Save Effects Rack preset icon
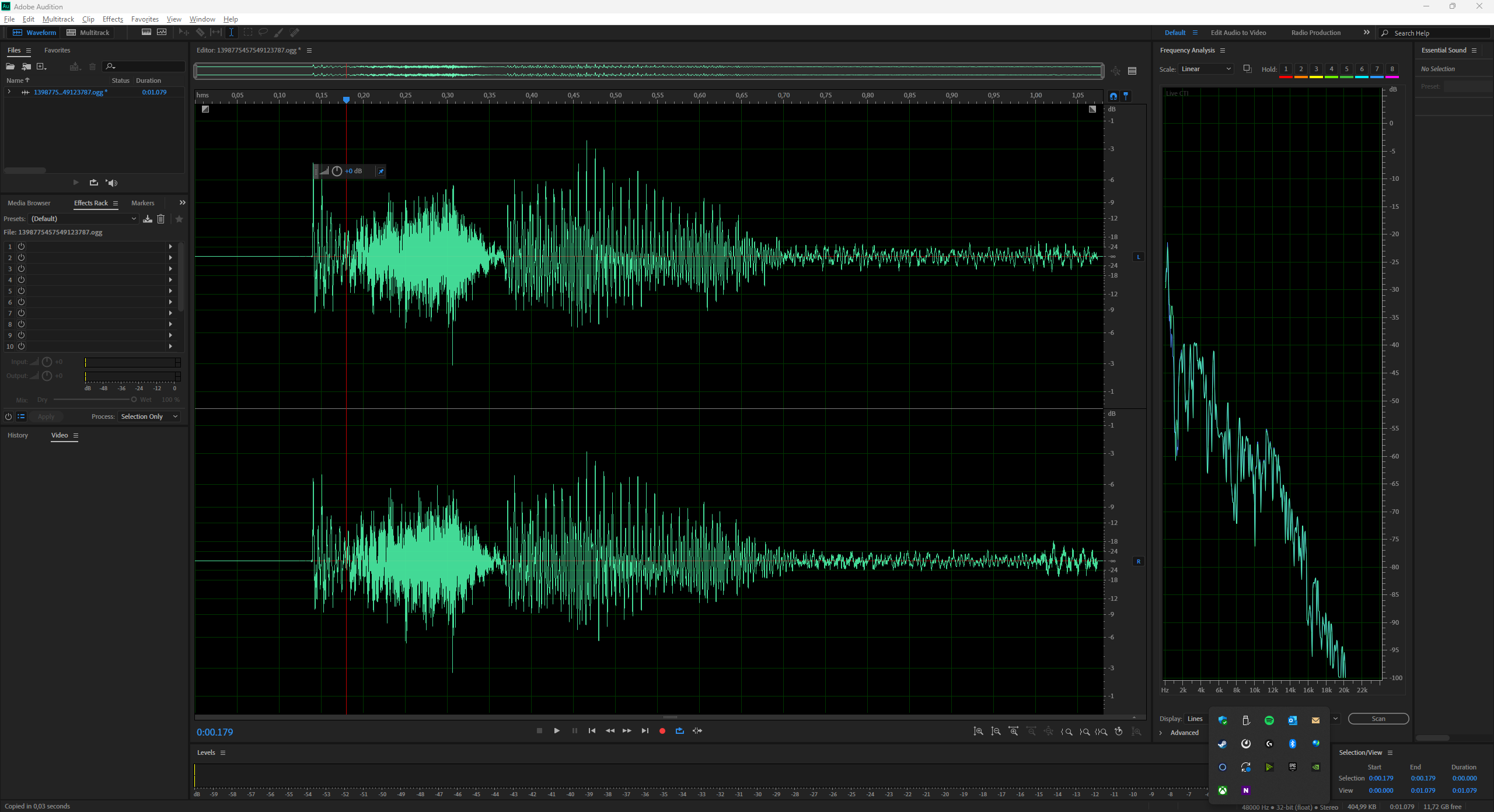 pos(148,219)
